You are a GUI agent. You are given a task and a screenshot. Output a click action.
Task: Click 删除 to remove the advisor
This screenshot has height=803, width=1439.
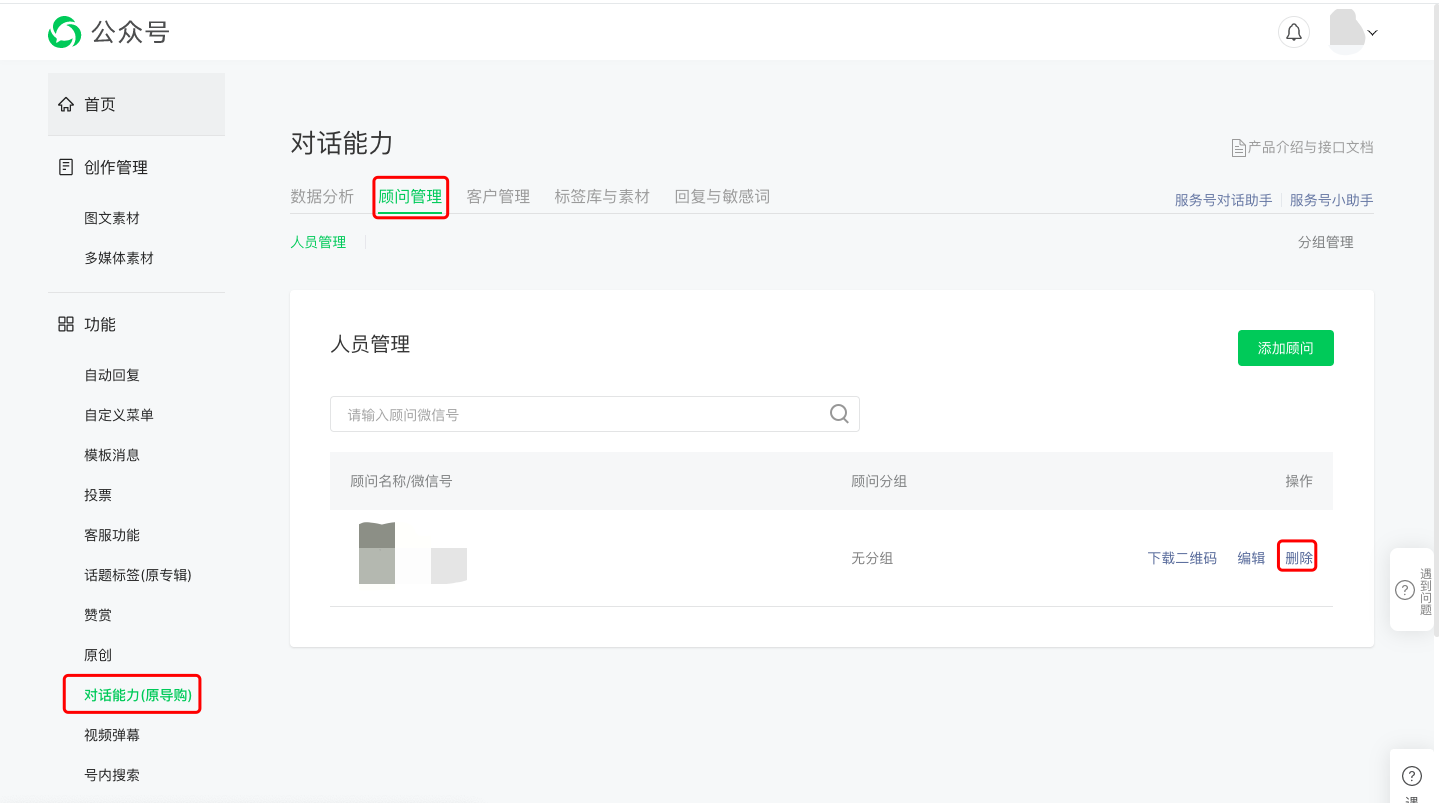[x=1297, y=557]
